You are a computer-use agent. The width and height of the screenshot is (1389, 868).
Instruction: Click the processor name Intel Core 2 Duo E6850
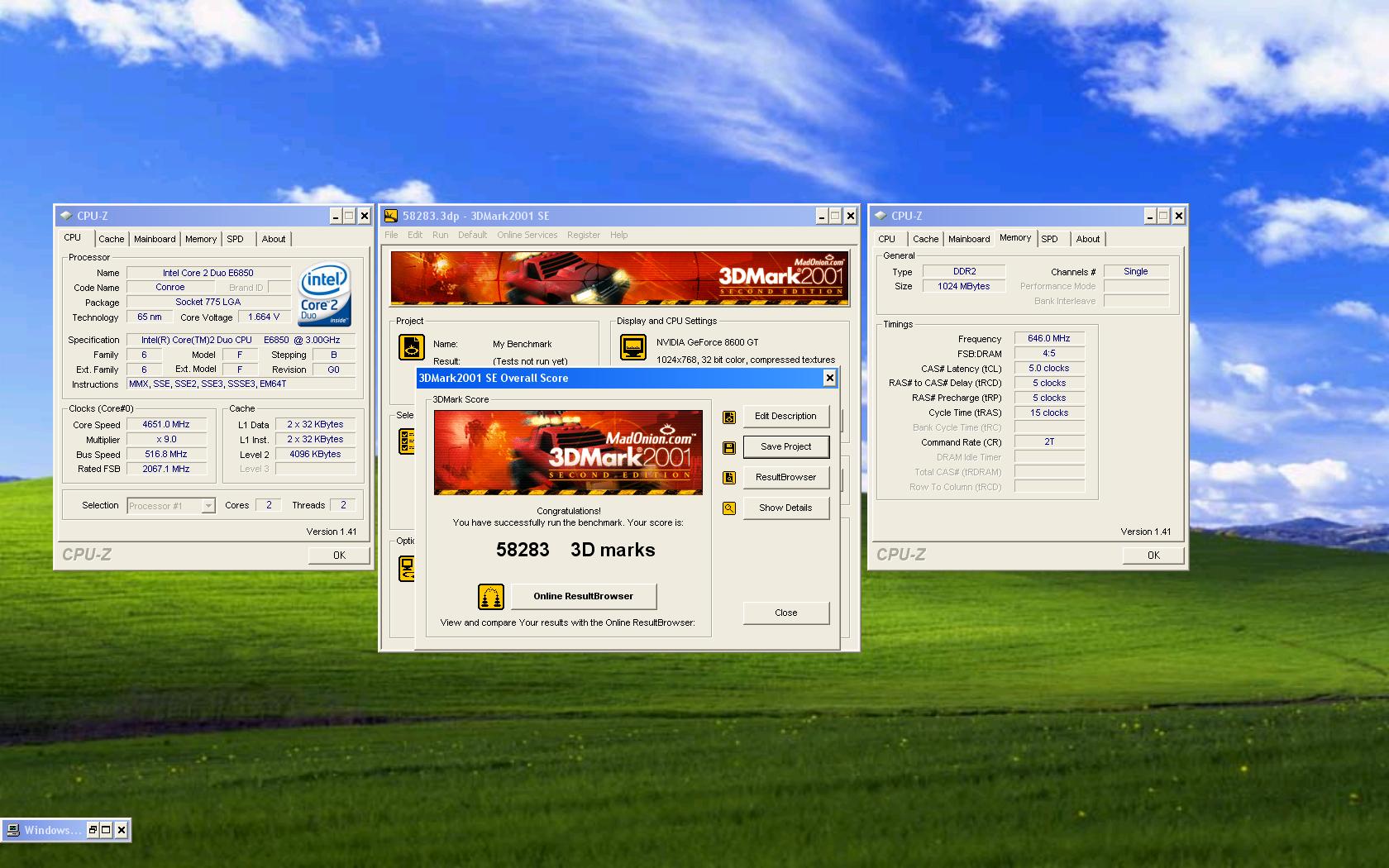tap(208, 273)
